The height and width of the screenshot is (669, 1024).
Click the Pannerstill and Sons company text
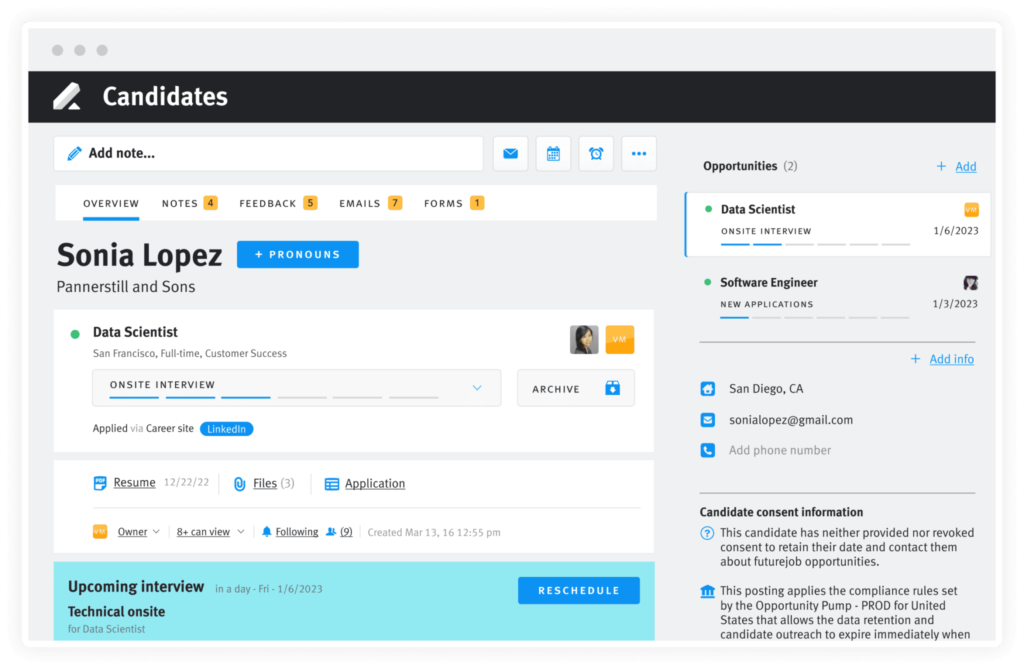(126, 287)
